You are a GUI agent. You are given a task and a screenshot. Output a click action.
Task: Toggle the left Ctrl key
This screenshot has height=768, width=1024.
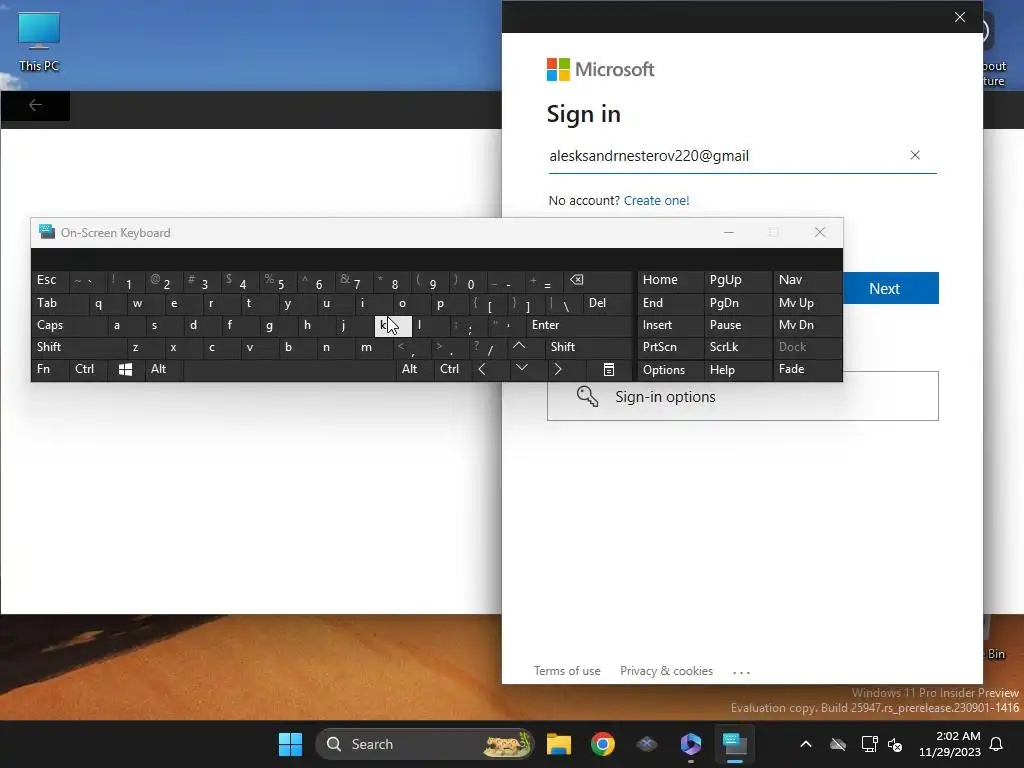coord(88,370)
